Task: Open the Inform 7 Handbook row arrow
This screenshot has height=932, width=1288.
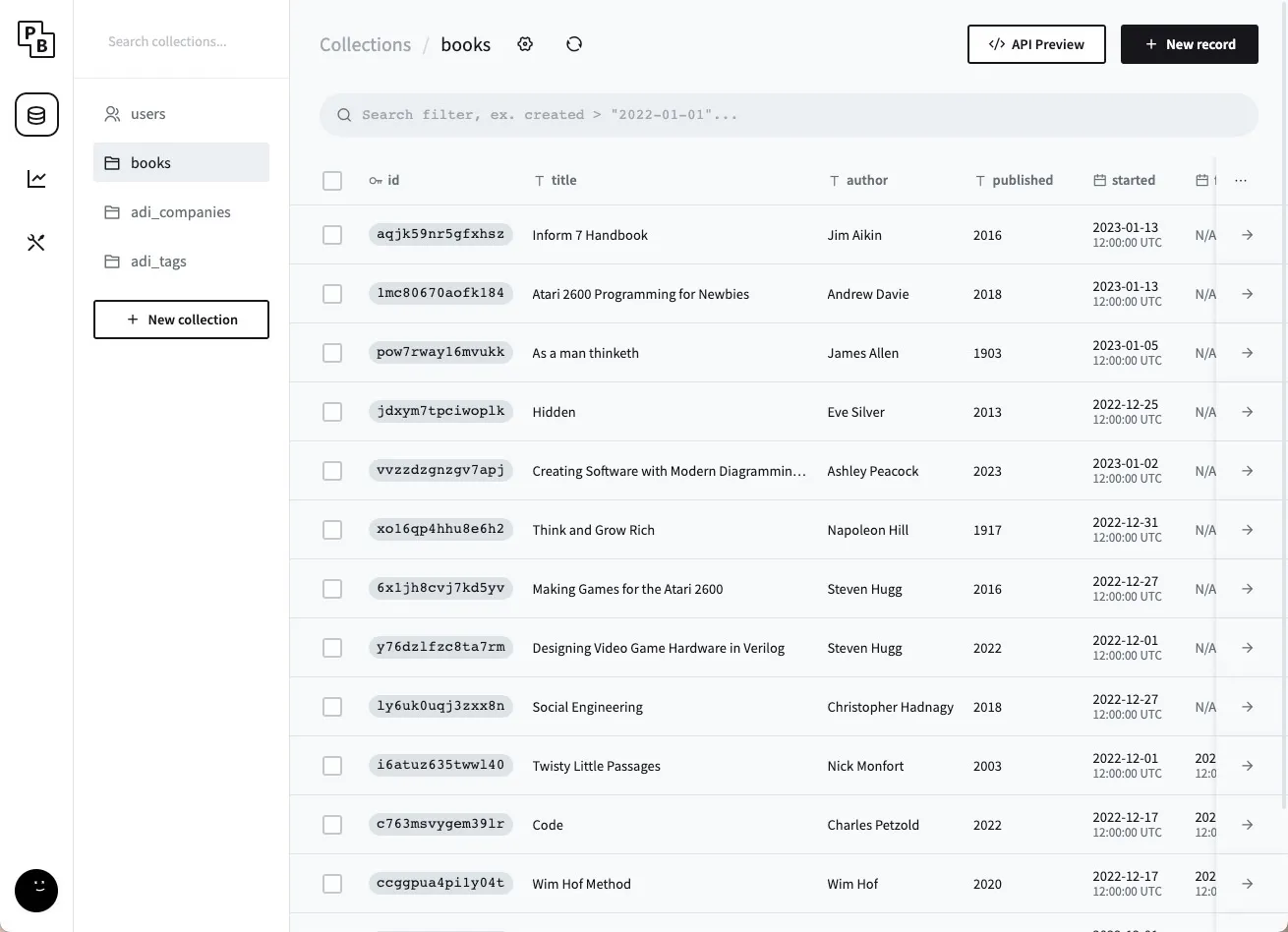Action: [1247, 235]
